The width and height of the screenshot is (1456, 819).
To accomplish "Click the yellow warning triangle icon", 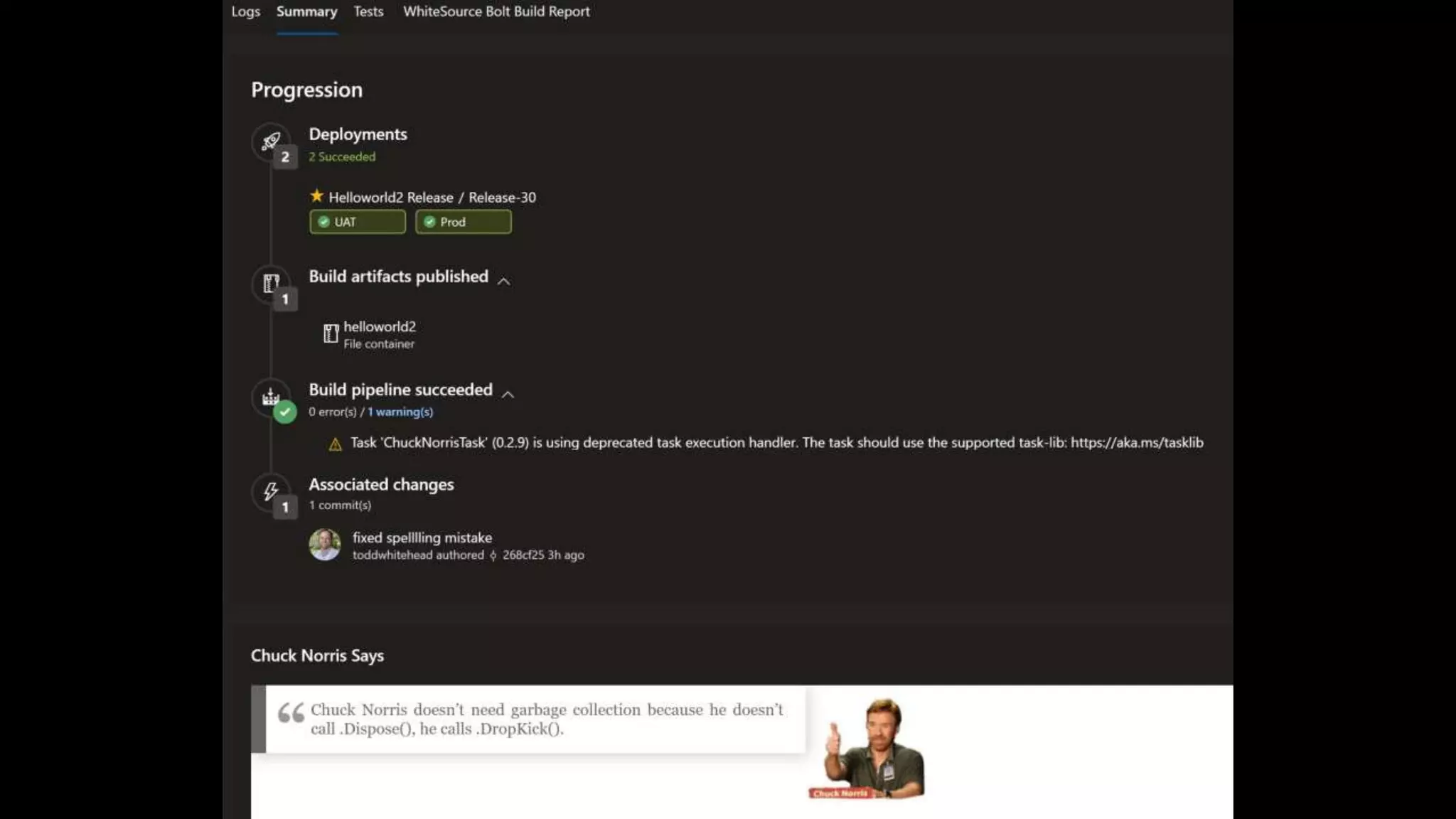I will (335, 444).
